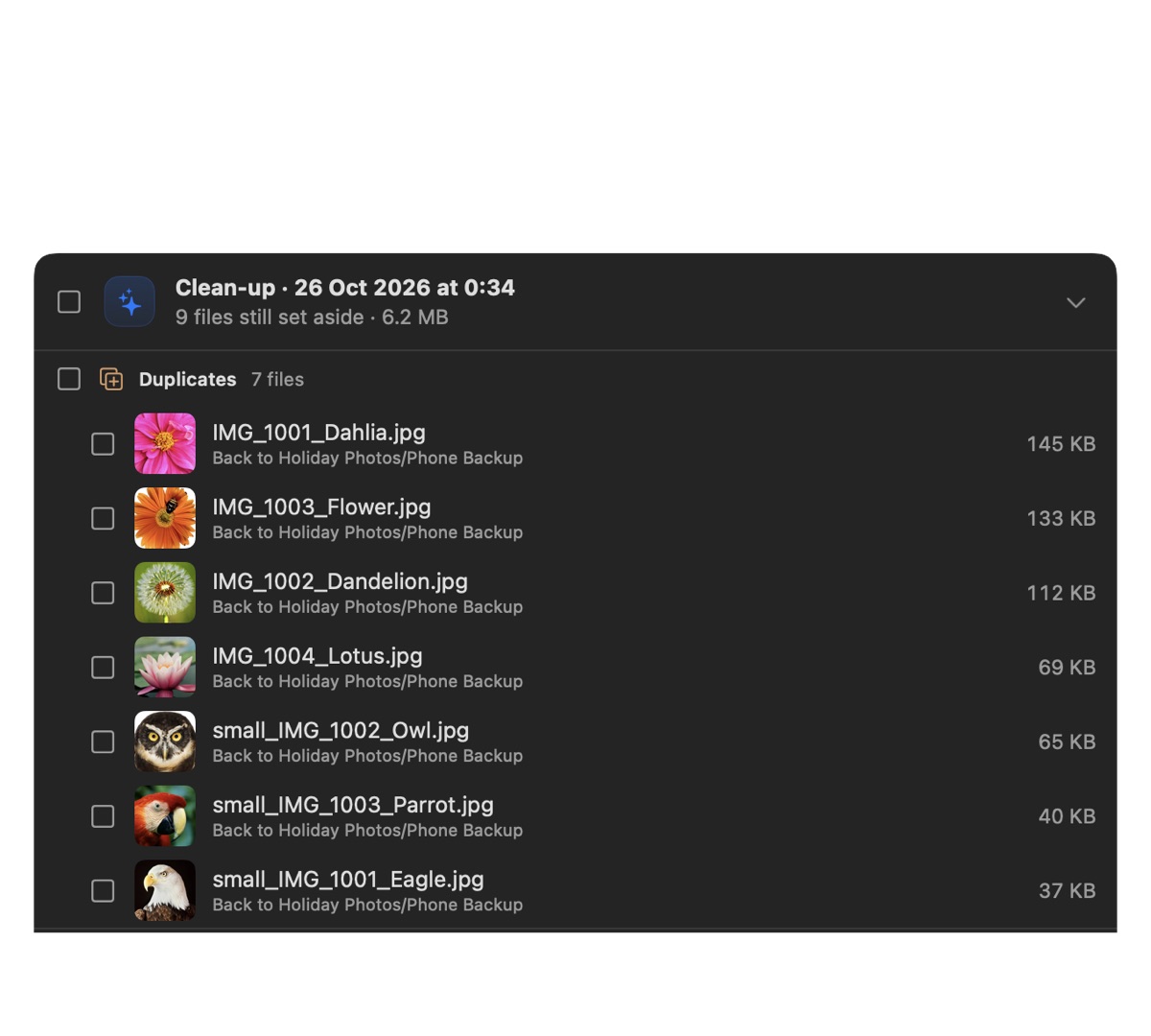Check the Duplicates group checkbox

pyautogui.click(x=69, y=379)
